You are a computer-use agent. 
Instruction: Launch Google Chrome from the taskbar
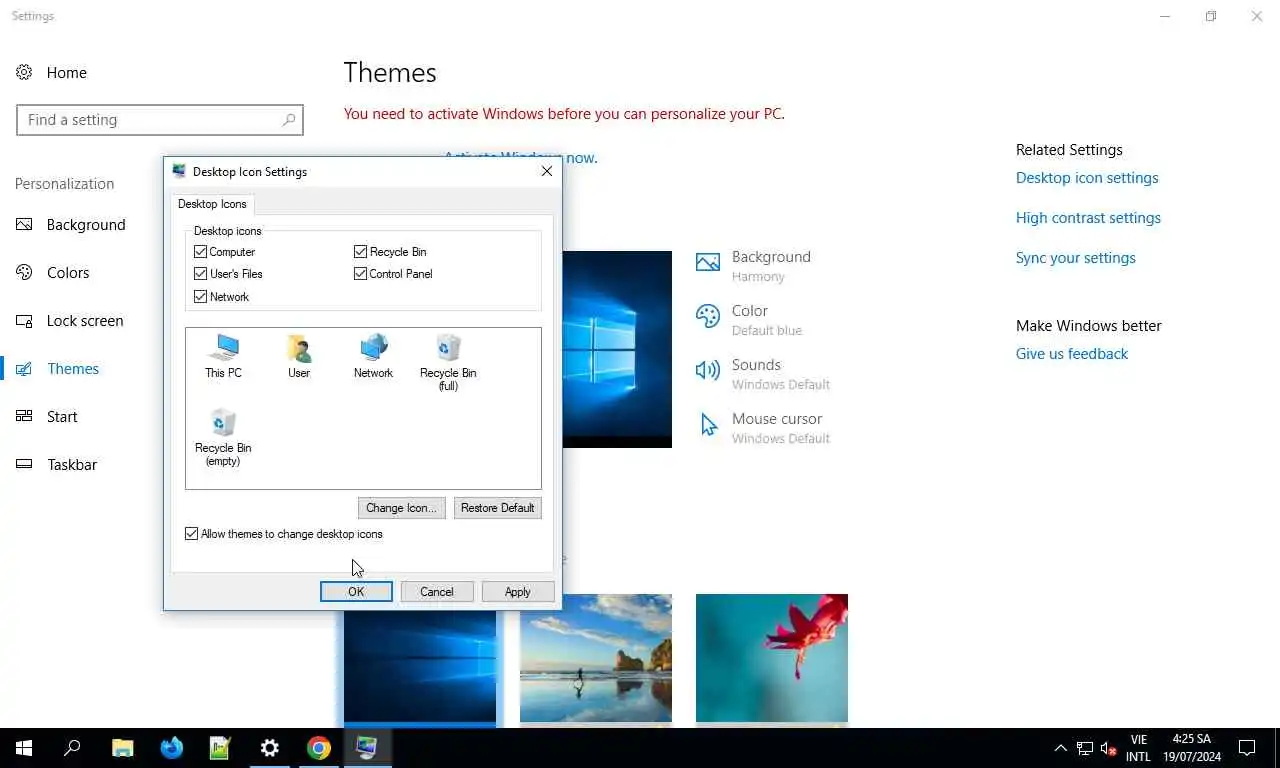(x=318, y=748)
